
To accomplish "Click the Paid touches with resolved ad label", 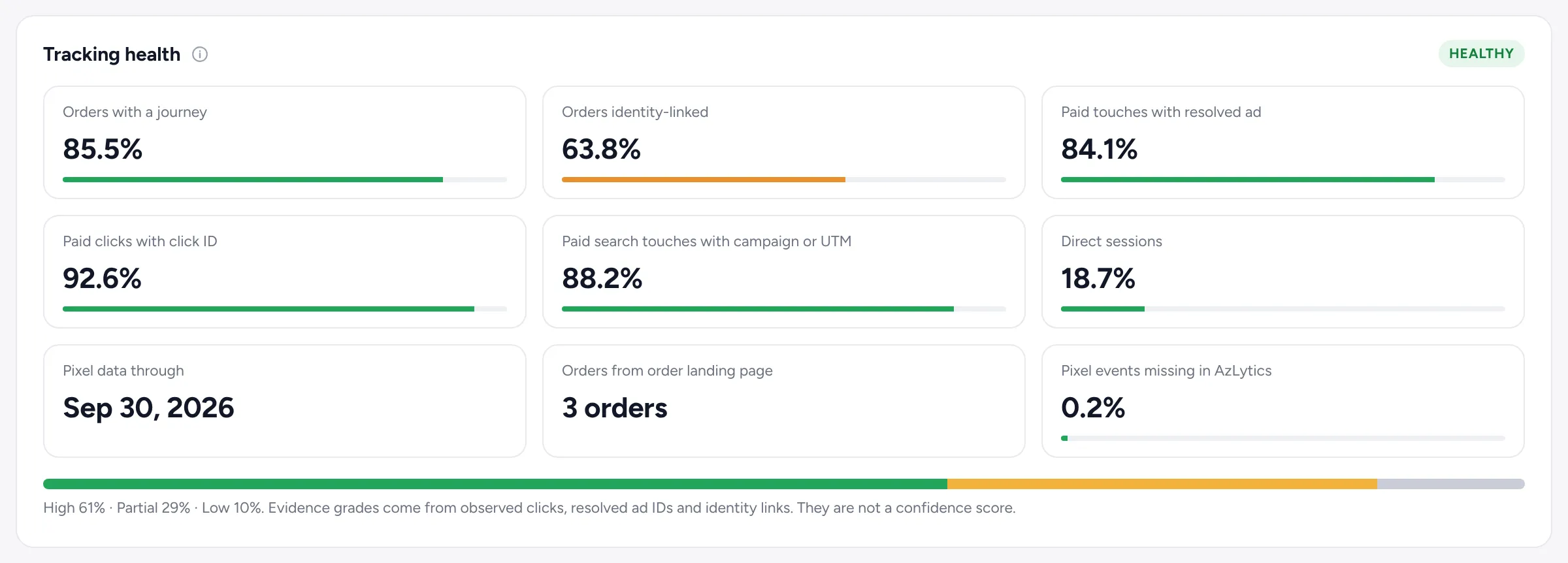I will tap(1161, 112).
